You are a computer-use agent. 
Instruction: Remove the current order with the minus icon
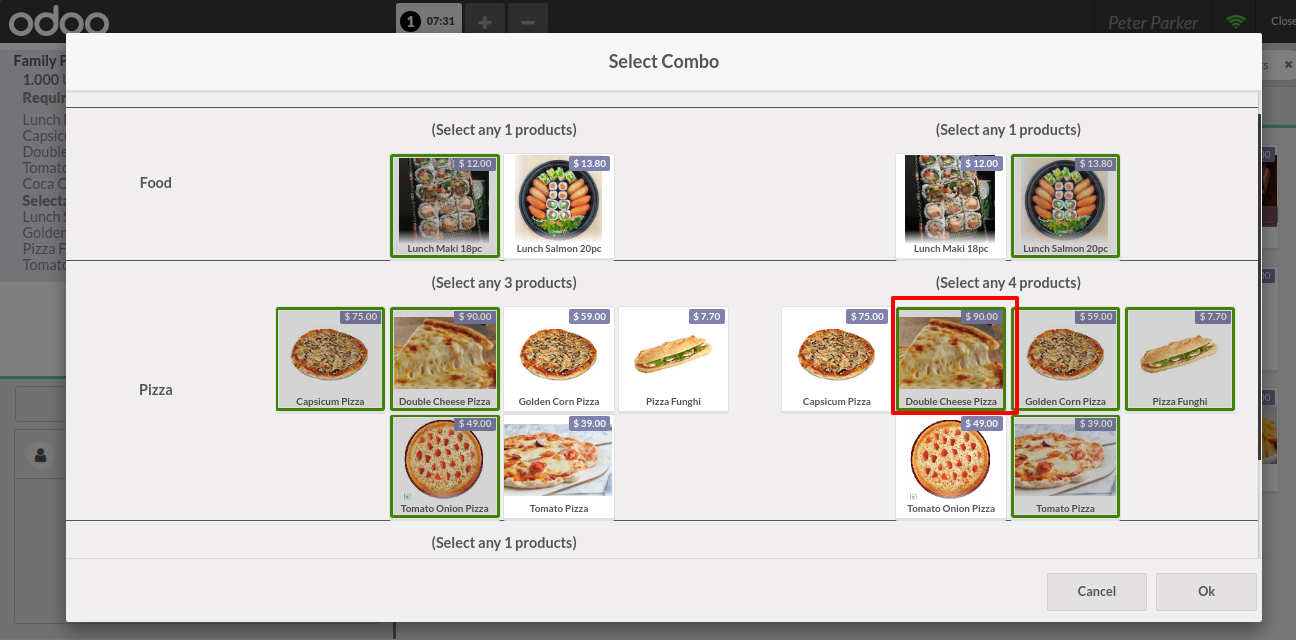(528, 21)
